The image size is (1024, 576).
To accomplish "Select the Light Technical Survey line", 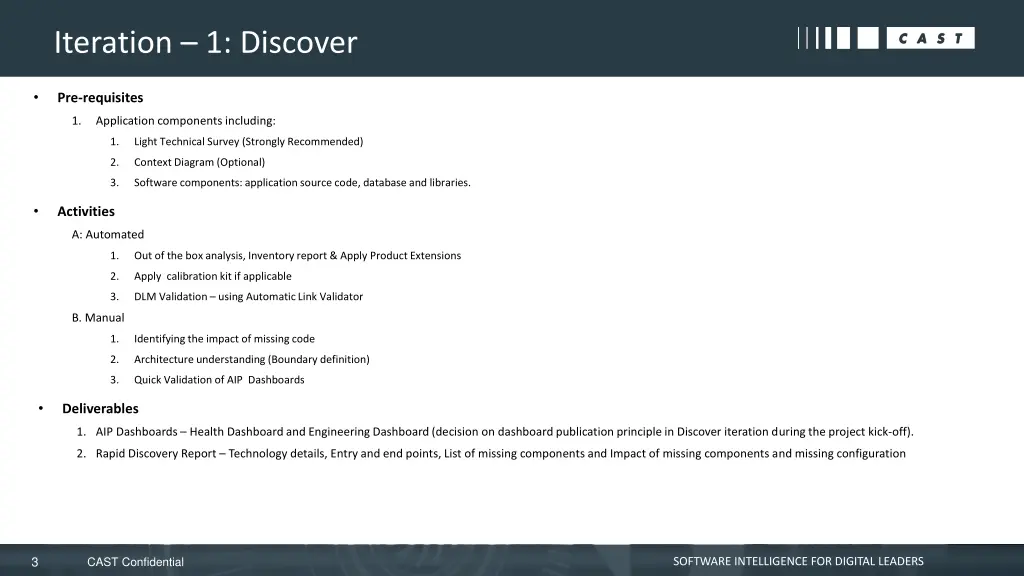I will point(249,141).
